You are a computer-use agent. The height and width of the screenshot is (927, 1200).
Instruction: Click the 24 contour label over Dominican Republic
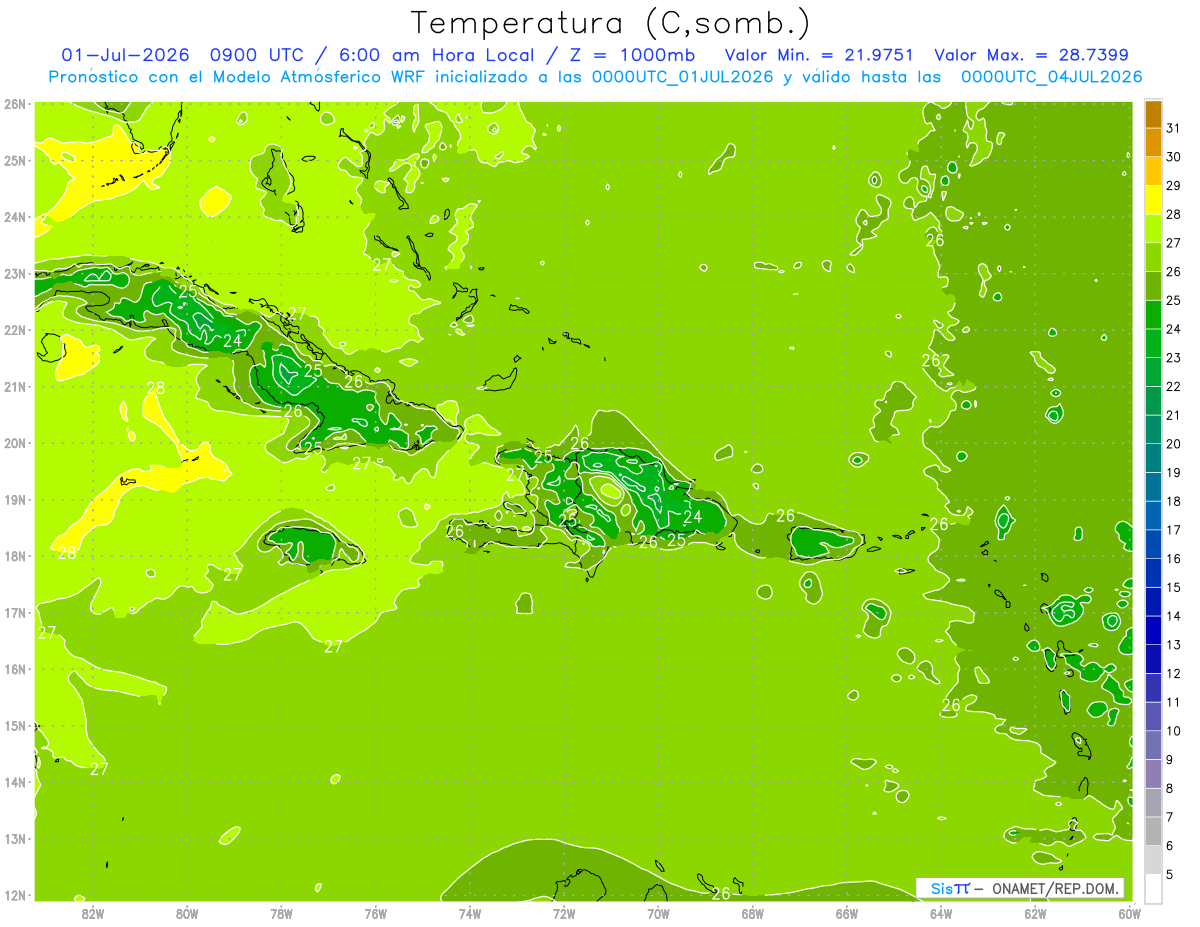tap(692, 517)
